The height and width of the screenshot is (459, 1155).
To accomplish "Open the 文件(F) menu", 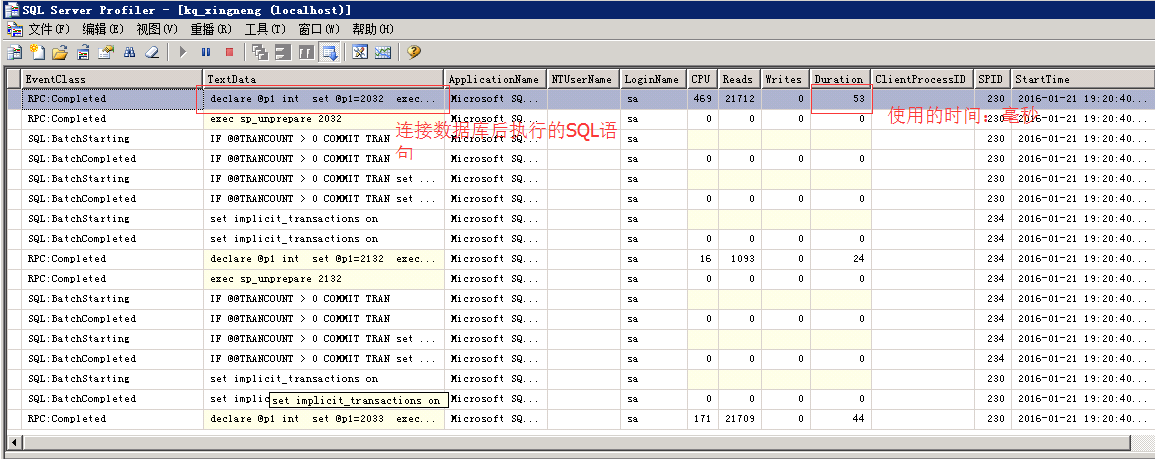I will coord(47,29).
